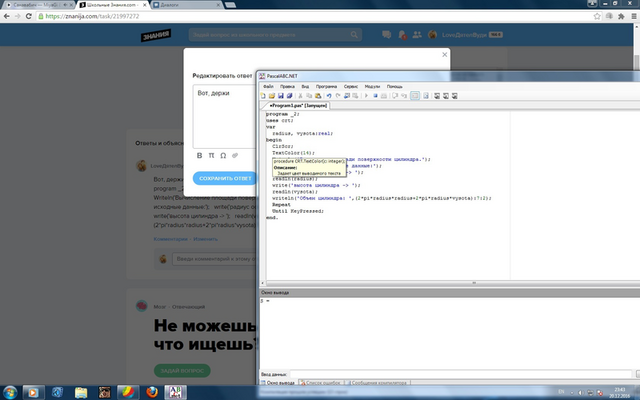Screen dimensions: 640x400
Task: Switch to the Список ошибок tab
Action: click(322, 383)
